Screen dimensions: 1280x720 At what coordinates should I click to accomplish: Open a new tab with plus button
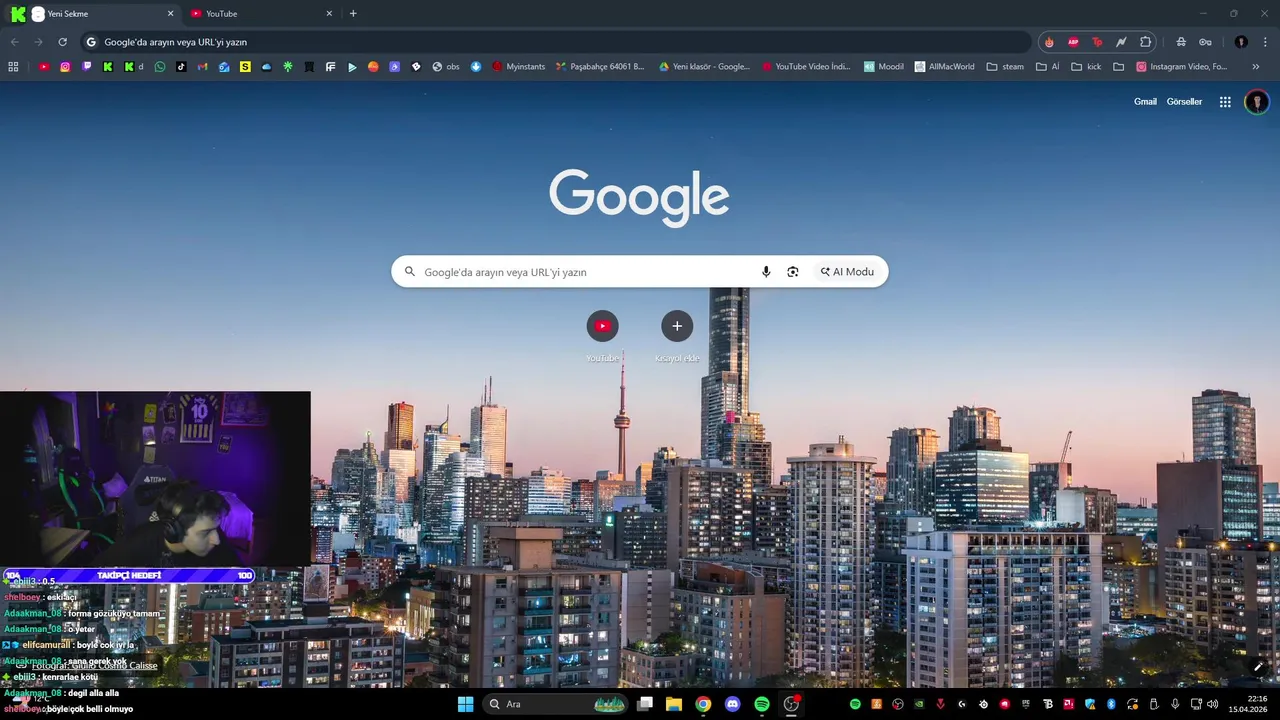pos(353,14)
